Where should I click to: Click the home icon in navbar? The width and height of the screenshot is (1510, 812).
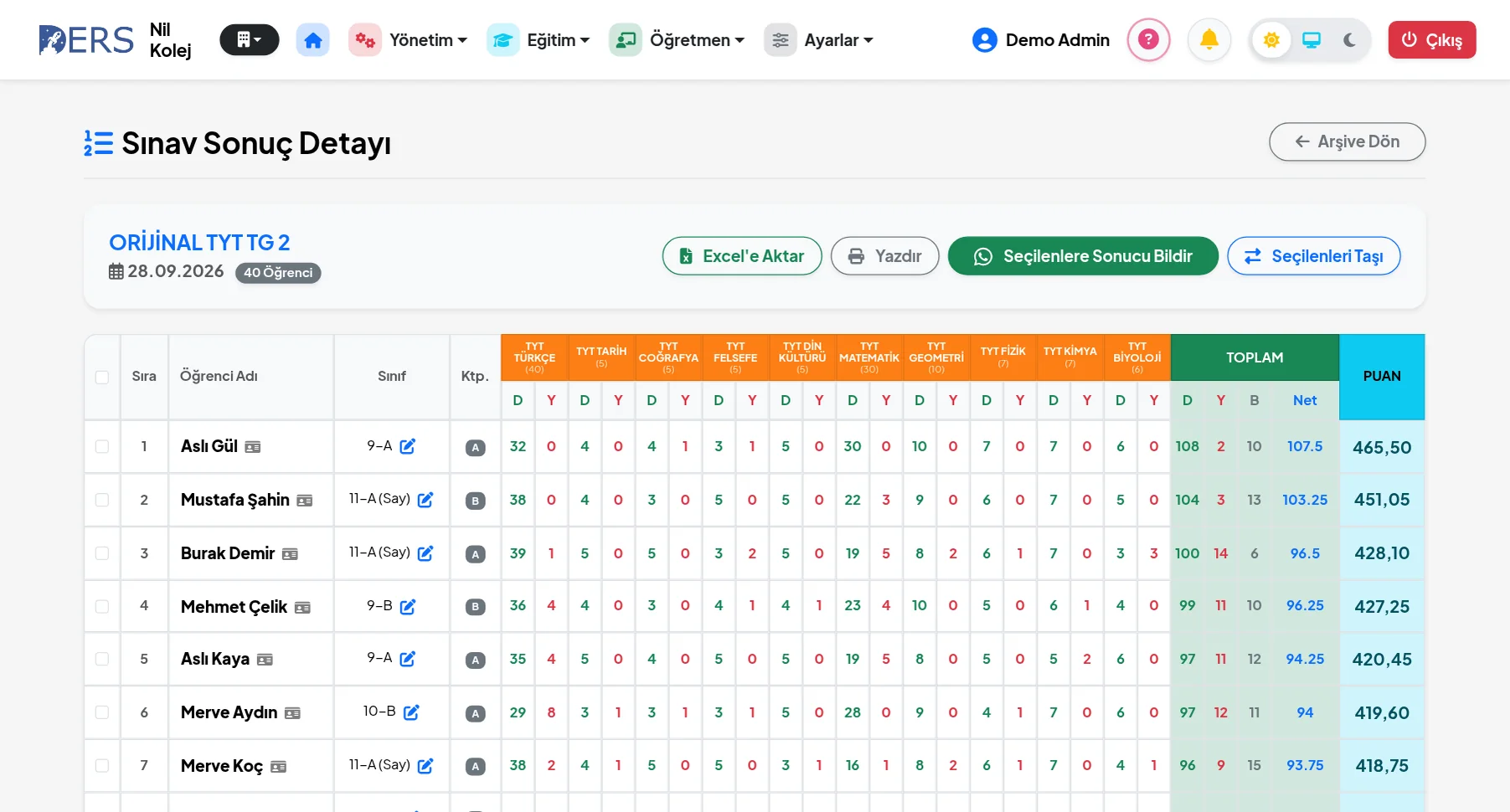(x=312, y=40)
